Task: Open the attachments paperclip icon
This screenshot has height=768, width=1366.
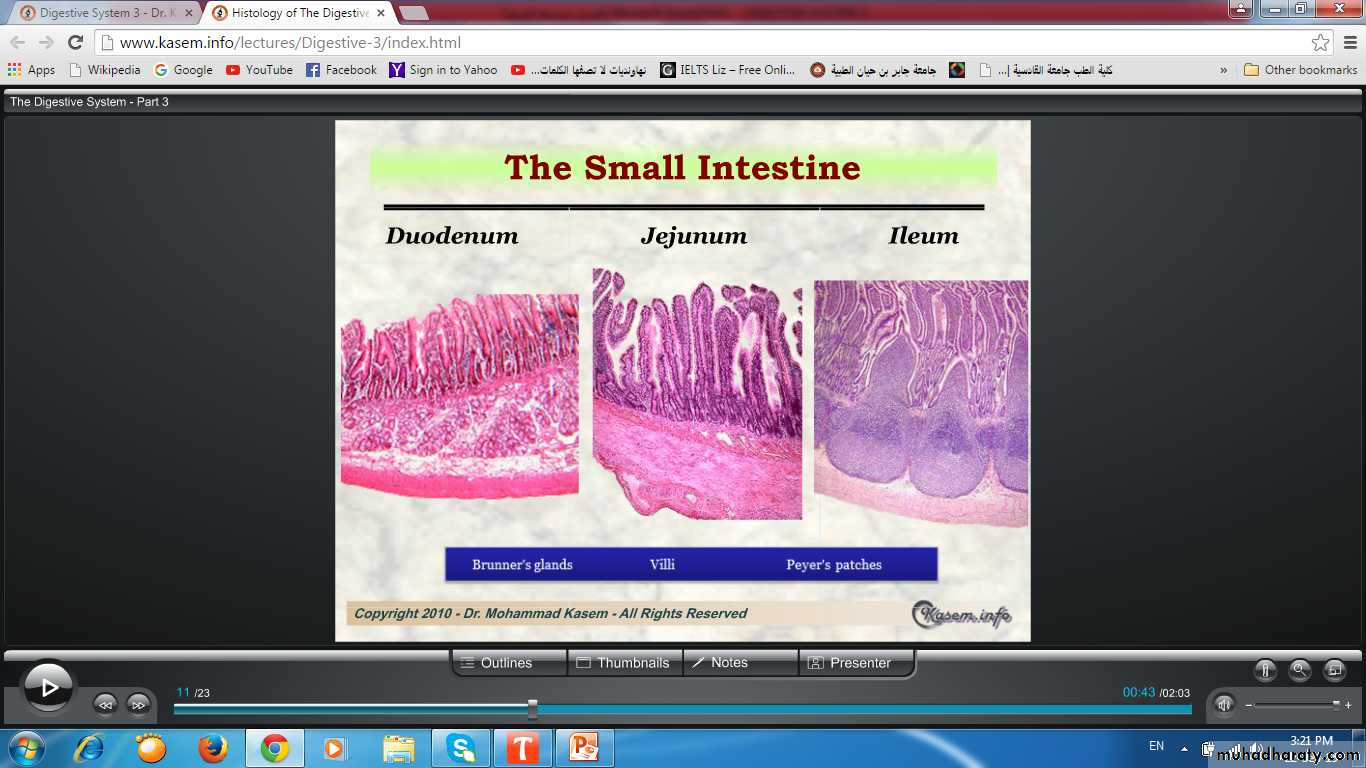Action: 1265,670
